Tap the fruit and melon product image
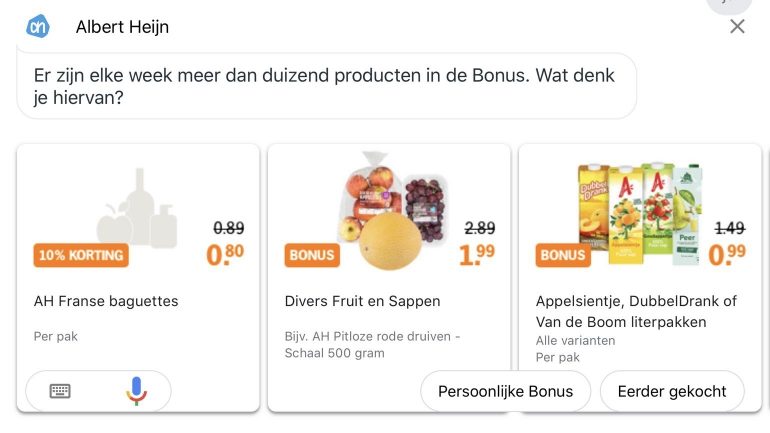This screenshot has width=770, height=433. [392, 210]
